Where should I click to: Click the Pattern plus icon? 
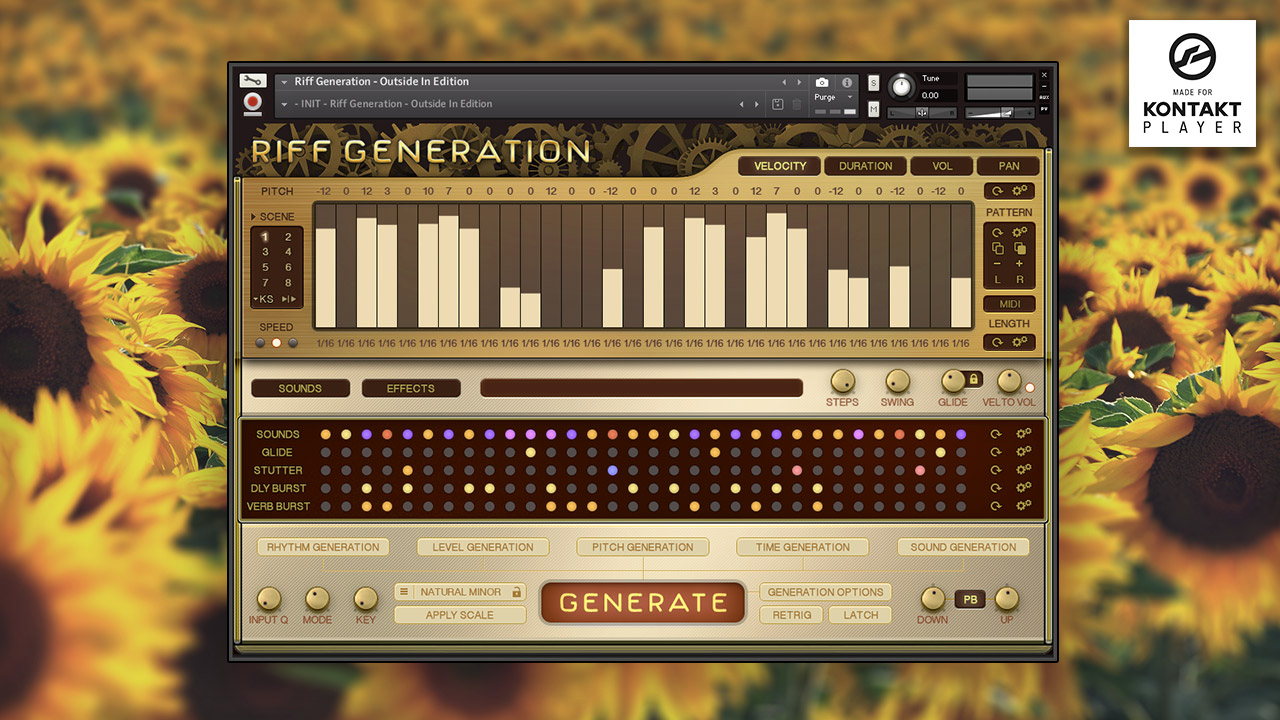(x=1020, y=264)
